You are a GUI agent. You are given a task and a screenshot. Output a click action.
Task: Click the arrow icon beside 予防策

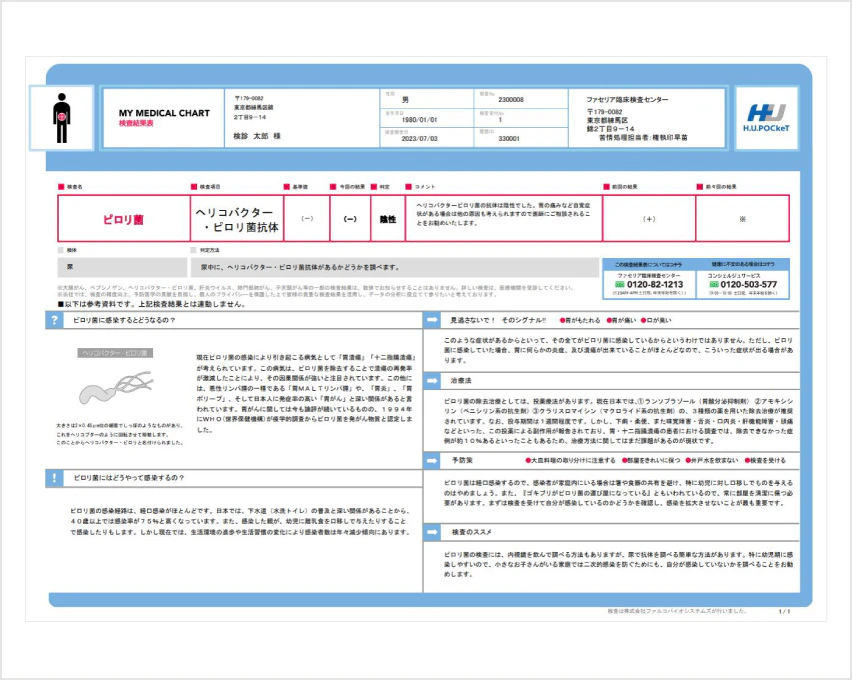pos(432,460)
